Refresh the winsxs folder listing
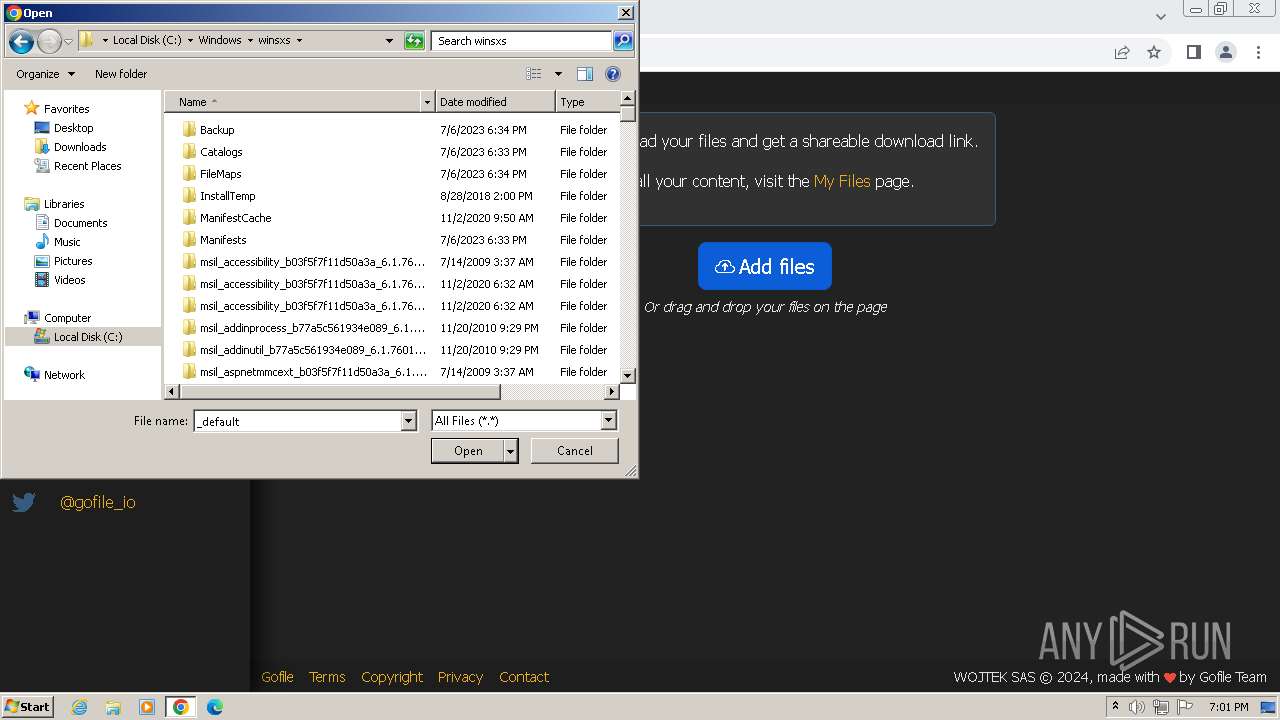This screenshot has height=720, width=1280. (x=414, y=41)
